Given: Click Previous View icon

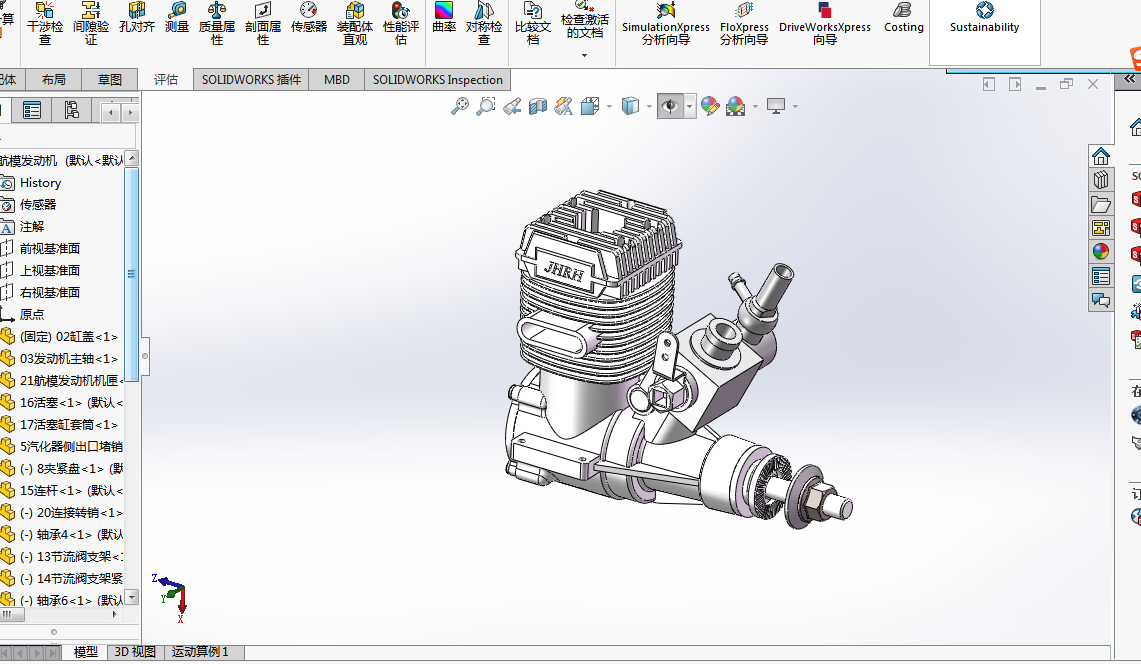Looking at the screenshot, I should pos(512,106).
